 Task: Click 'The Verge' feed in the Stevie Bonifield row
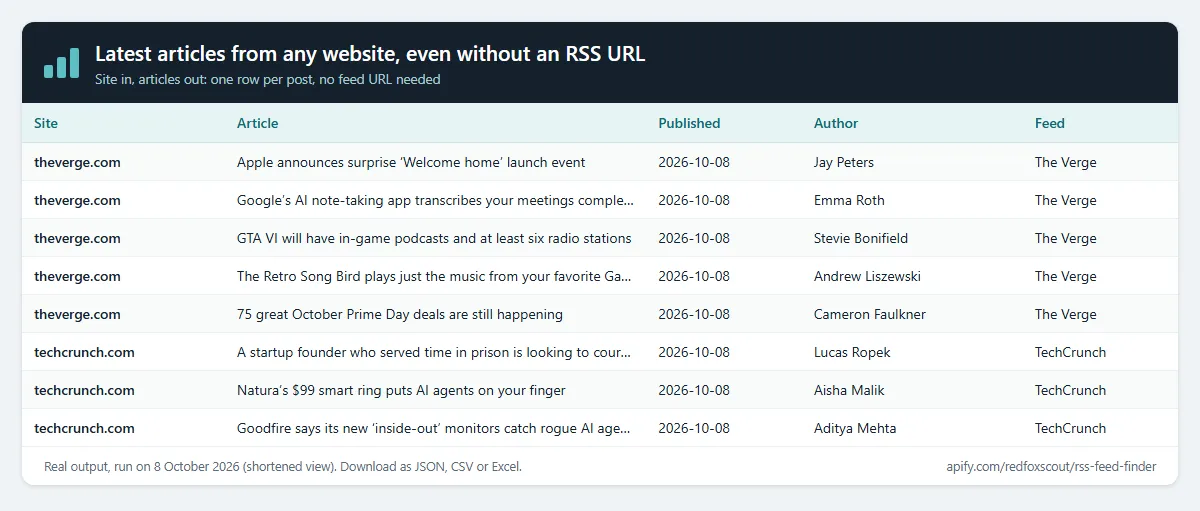1066,238
